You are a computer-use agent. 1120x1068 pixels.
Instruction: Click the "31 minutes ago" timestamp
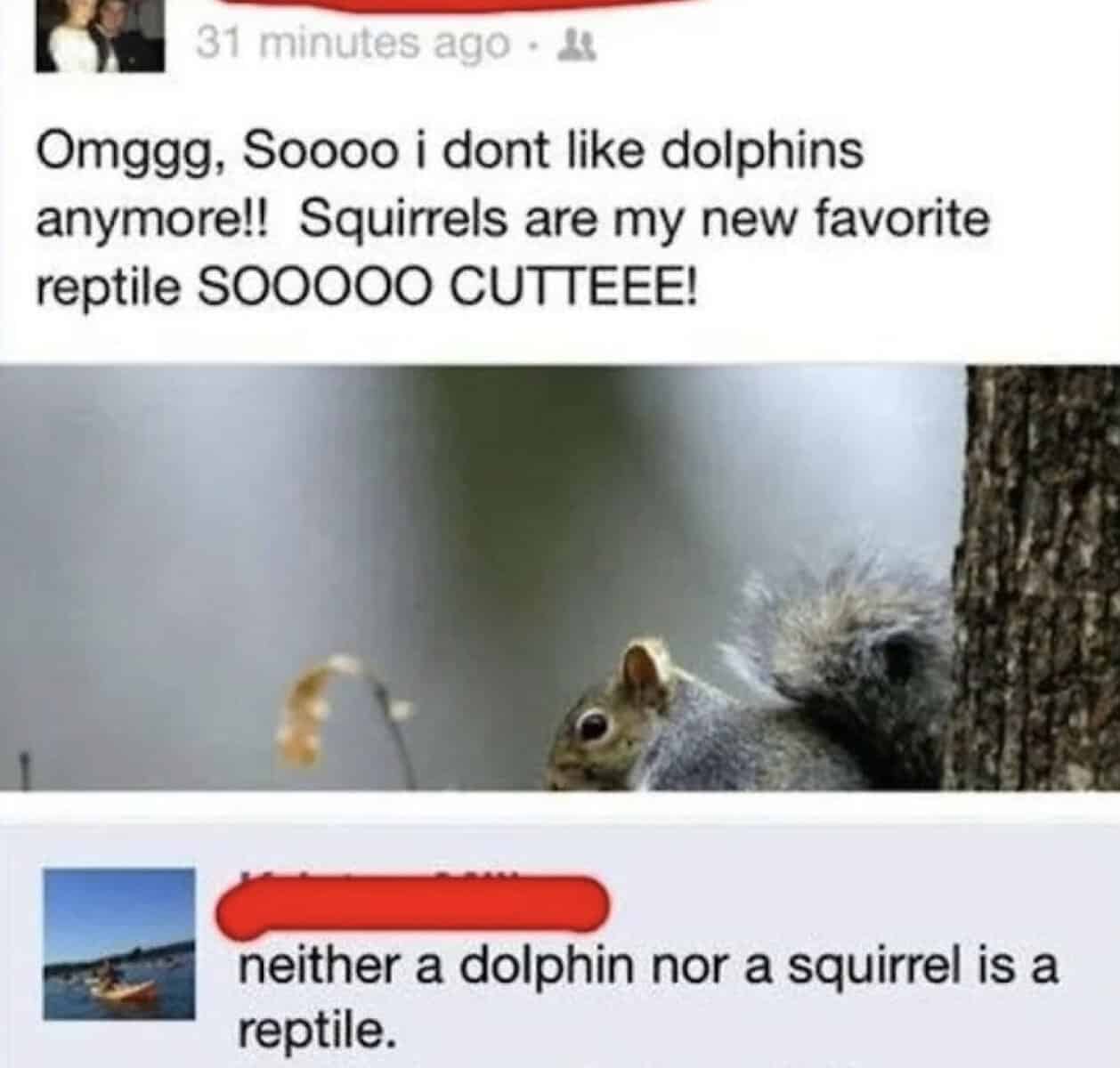point(353,41)
